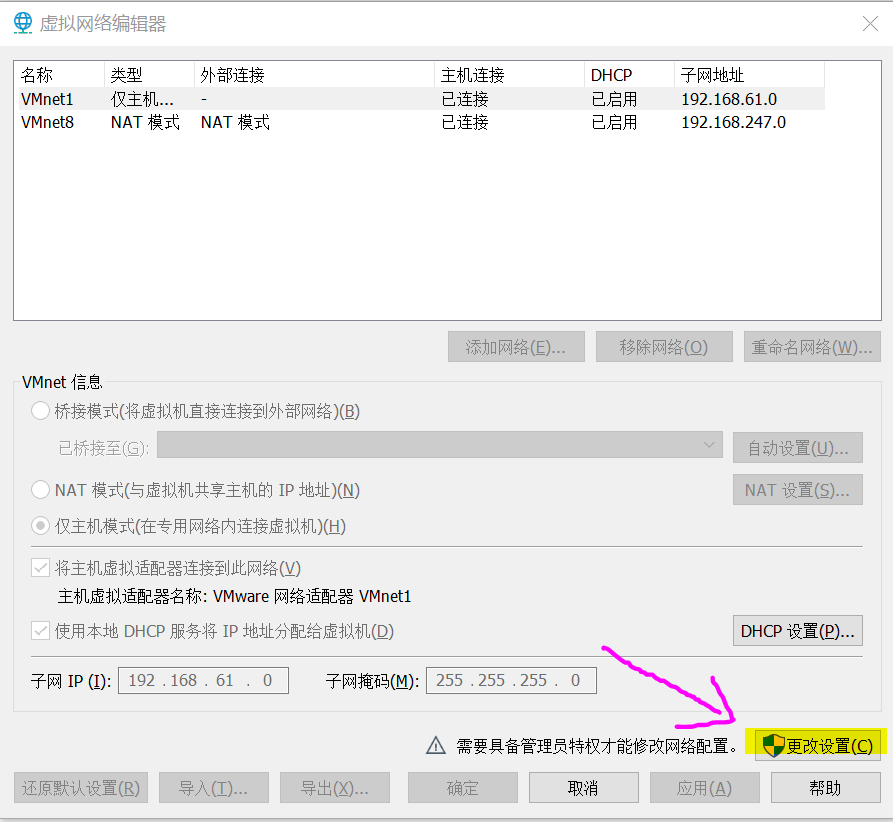This screenshot has width=893, height=822.
Task: Select 仅主机模式 radio button
Action: tap(40, 525)
